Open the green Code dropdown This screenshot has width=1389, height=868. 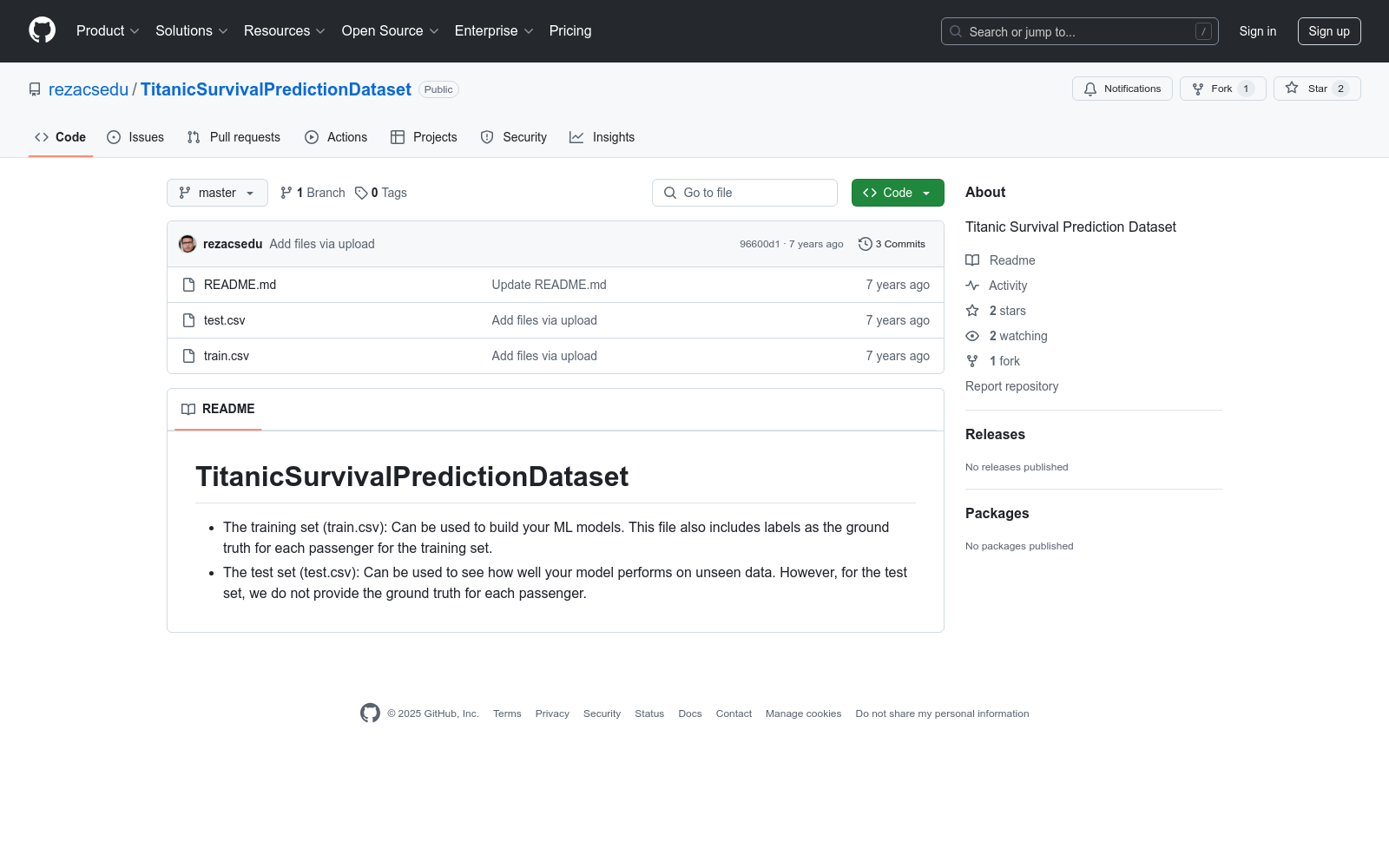pyautogui.click(x=898, y=193)
